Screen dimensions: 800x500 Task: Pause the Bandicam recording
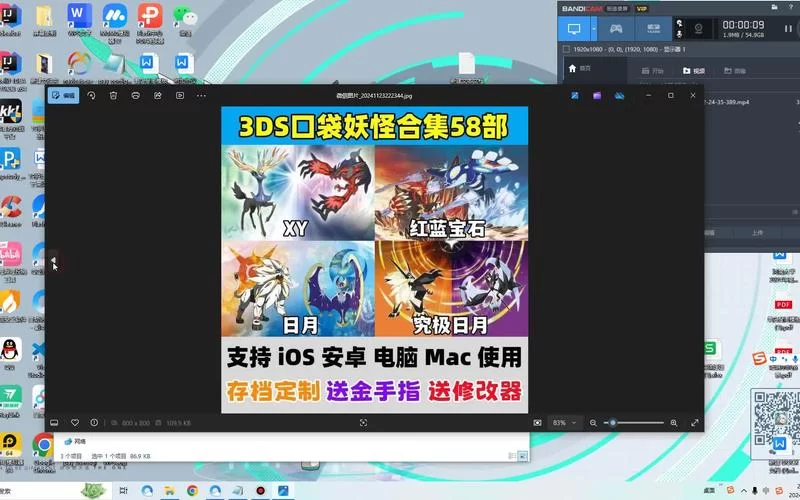pyautogui.click(x=788, y=29)
